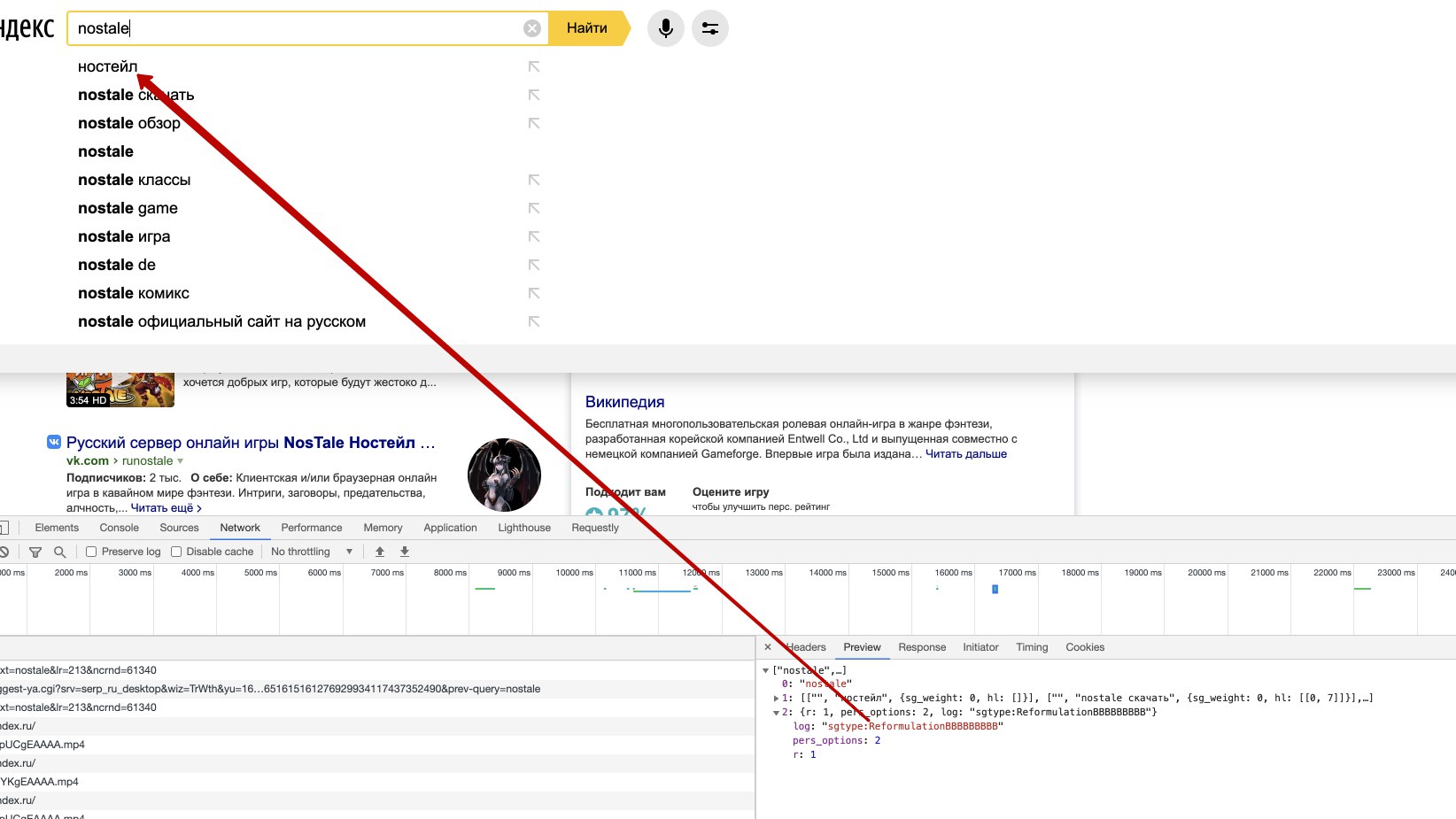Viewport: 1456px width, 819px height.
Task: Insert the 'nostale game' suggestion using its arrow icon
Action: 534,208
